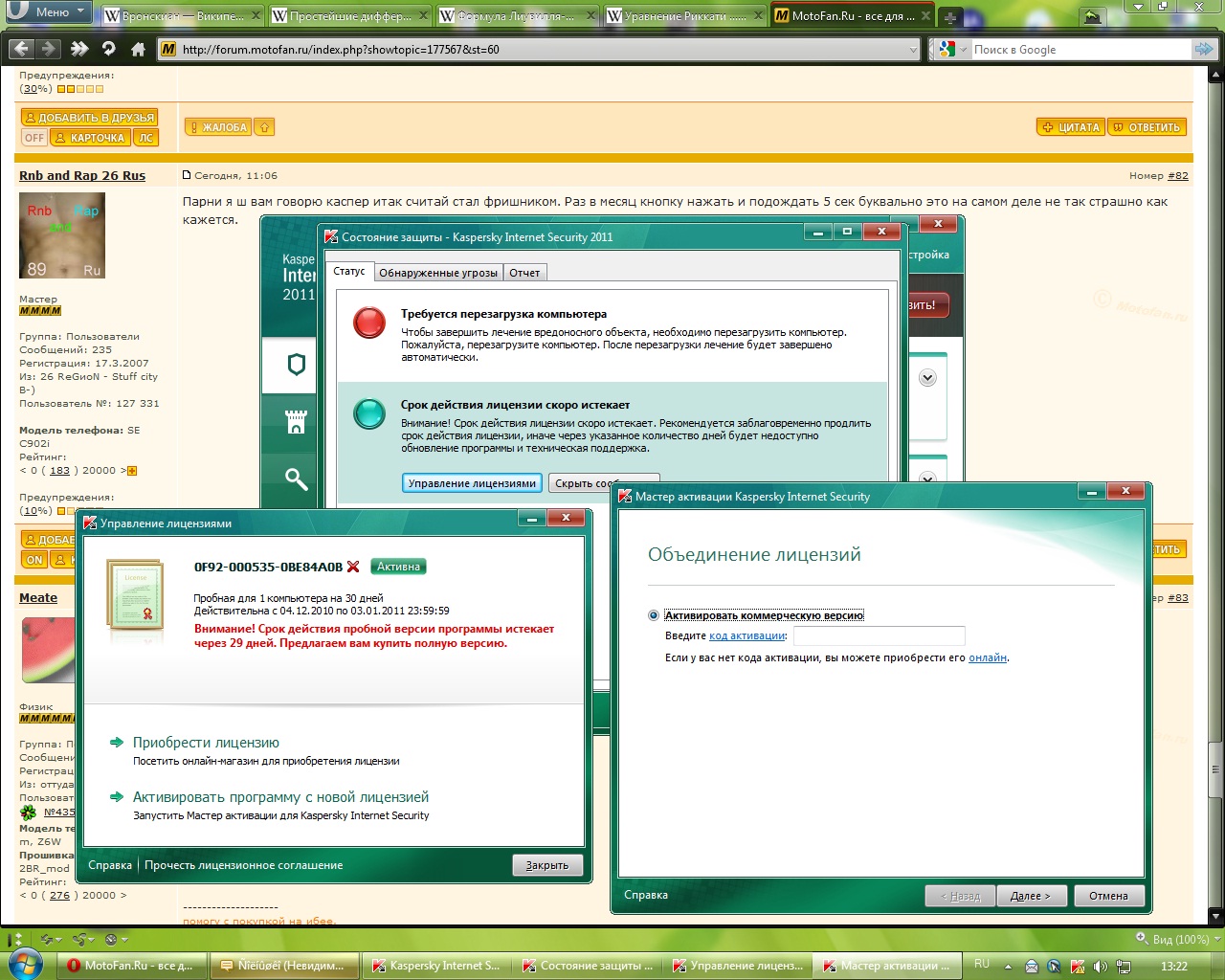The width and height of the screenshot is (1225, 980).
Task: Click the up-arrow icon next to ЖАЛОБА
Action: (x=264, y=127)
